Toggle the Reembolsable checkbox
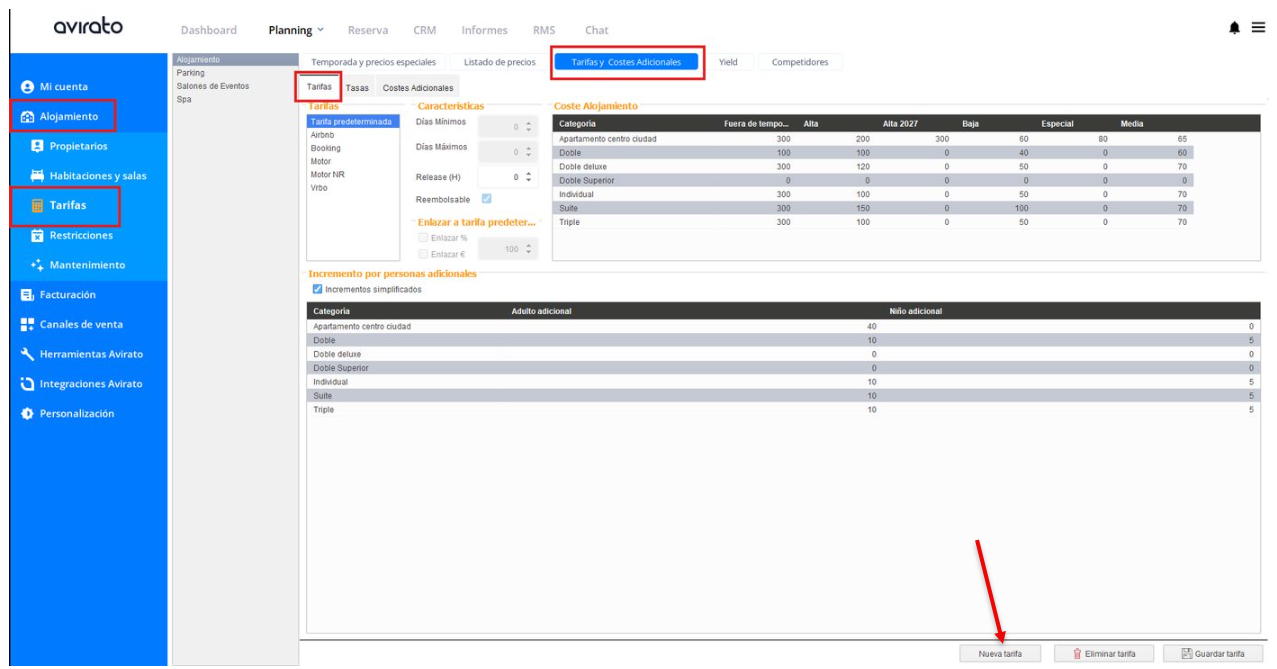Screen dimensions: 1277x669 (487, 198)
